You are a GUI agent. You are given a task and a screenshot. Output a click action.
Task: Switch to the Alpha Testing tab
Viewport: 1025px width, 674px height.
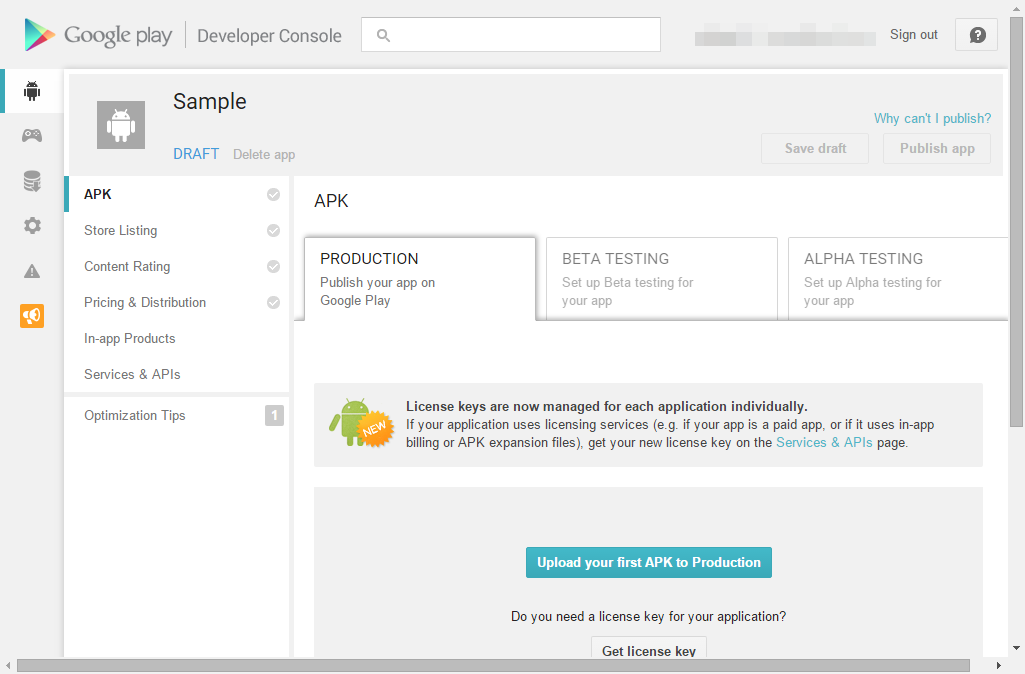[896, 278]
